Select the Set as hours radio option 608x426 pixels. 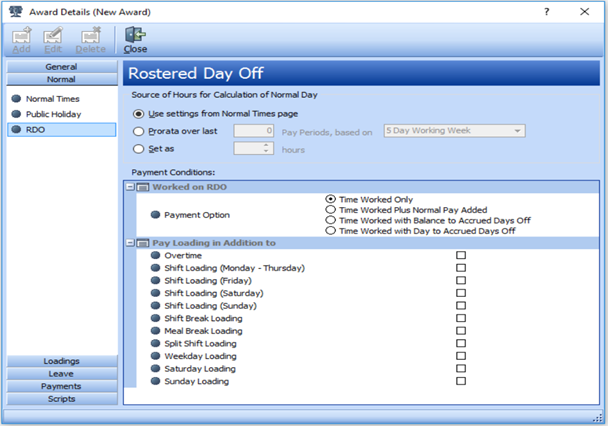tap(138, 149)
